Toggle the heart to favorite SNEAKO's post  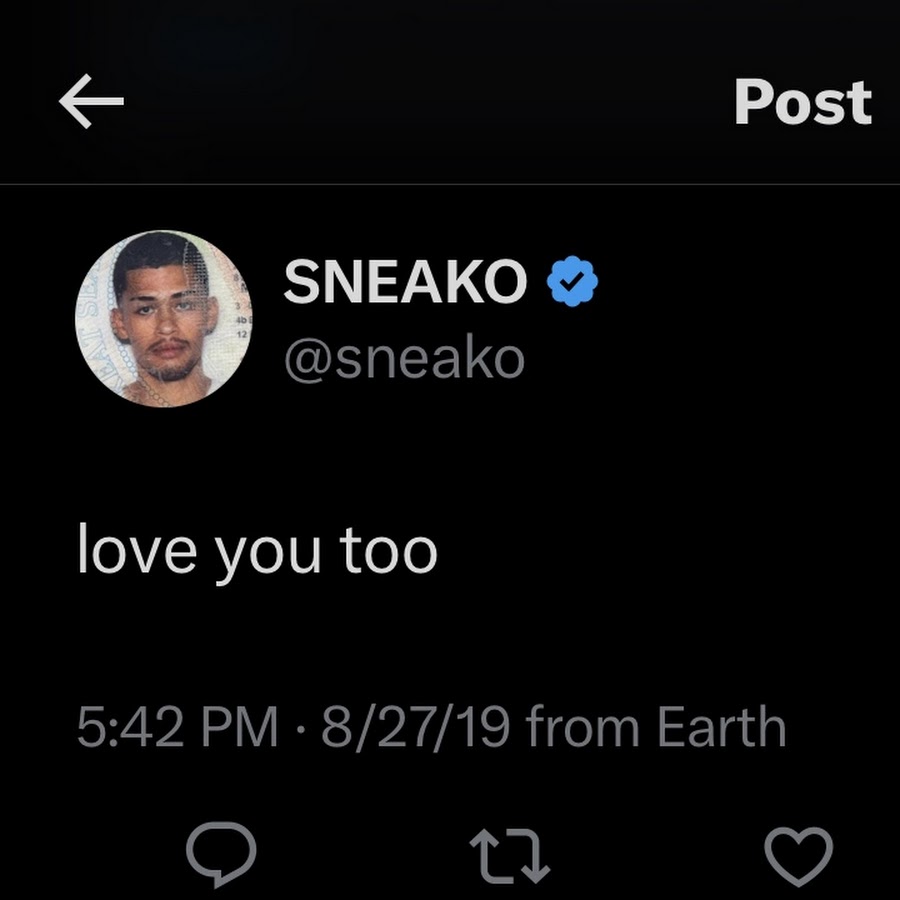(798, 856)
